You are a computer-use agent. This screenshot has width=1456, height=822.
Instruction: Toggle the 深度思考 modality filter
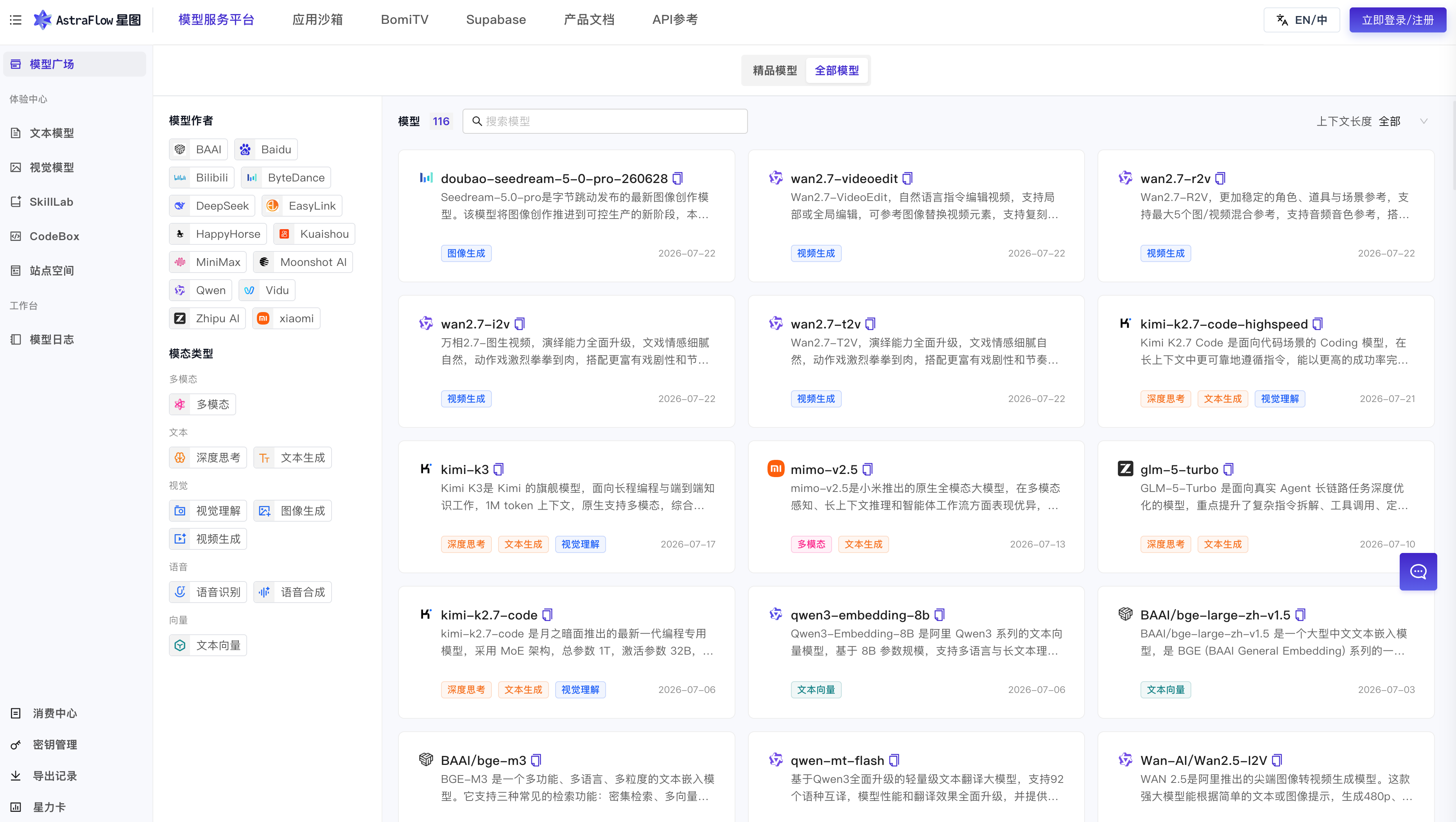208,458
